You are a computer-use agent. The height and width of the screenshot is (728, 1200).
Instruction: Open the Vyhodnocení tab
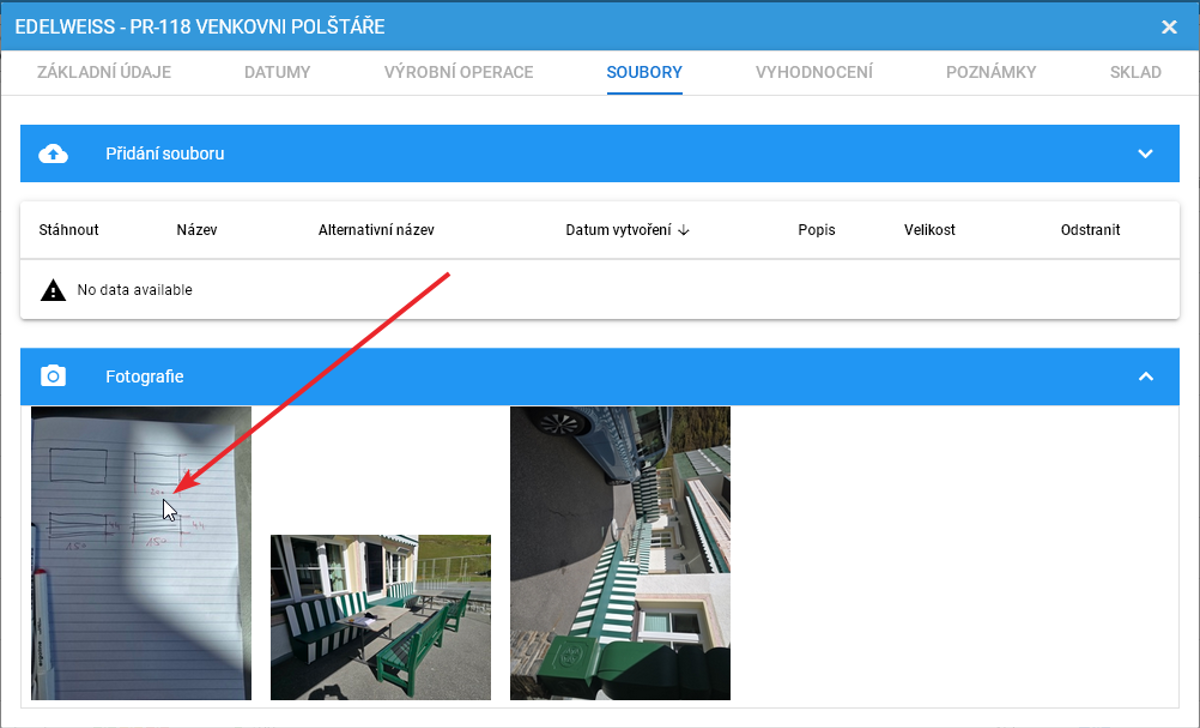[814, 72]
